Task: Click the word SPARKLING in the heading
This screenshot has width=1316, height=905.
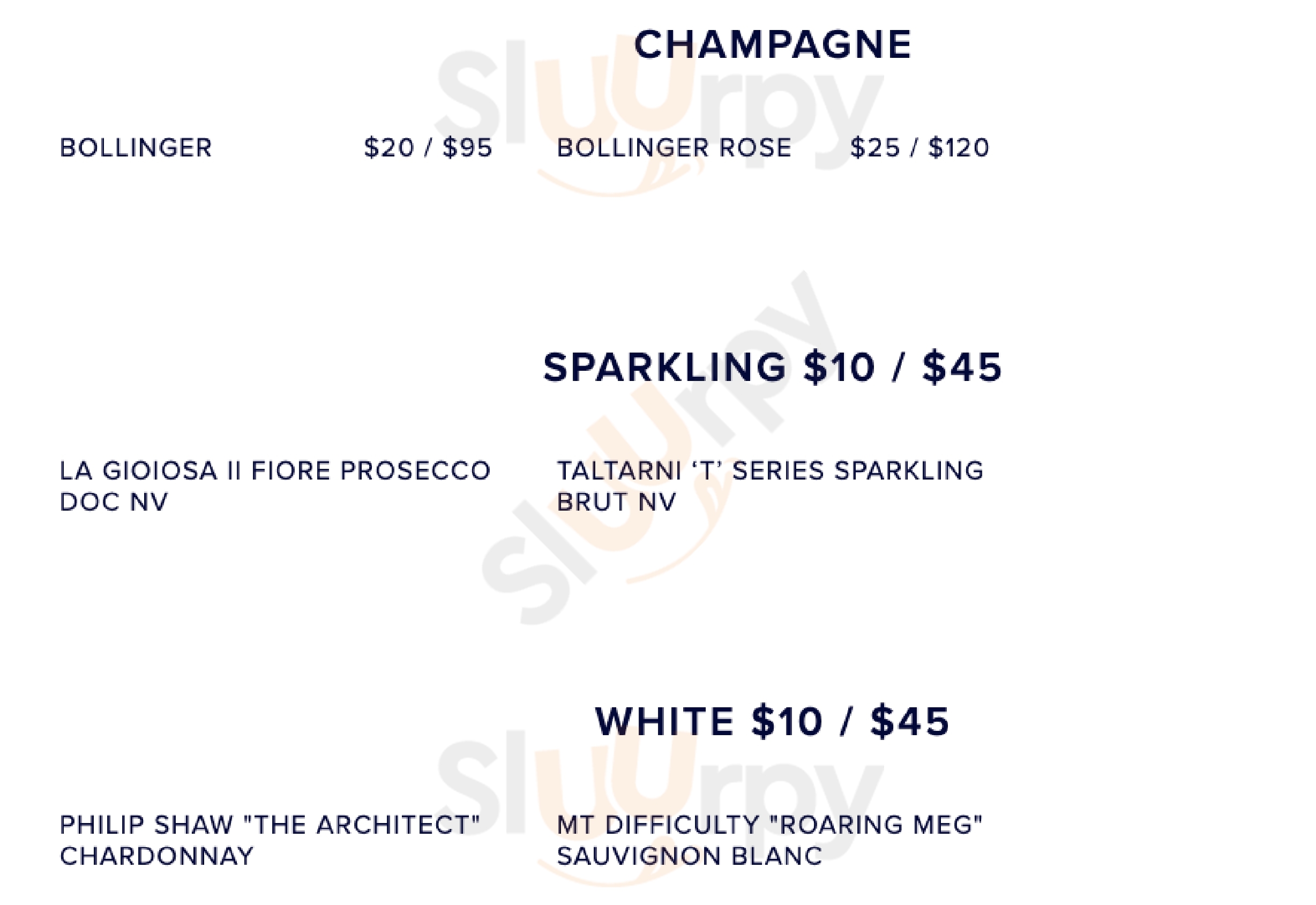Action: (664, 368)
